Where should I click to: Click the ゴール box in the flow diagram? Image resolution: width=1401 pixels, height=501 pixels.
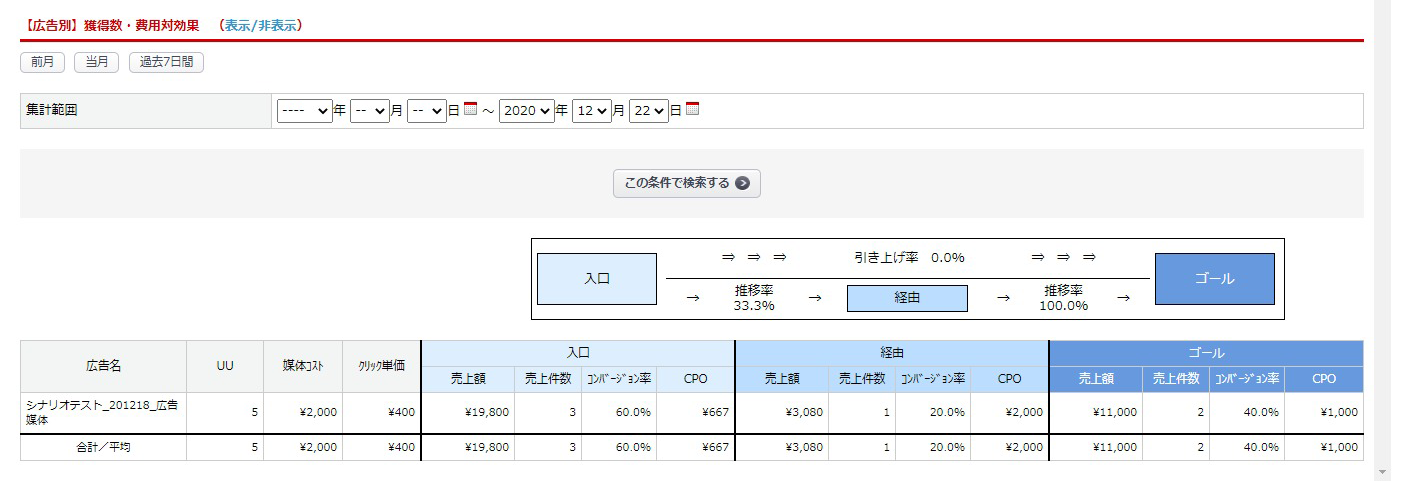(1214, 279)
